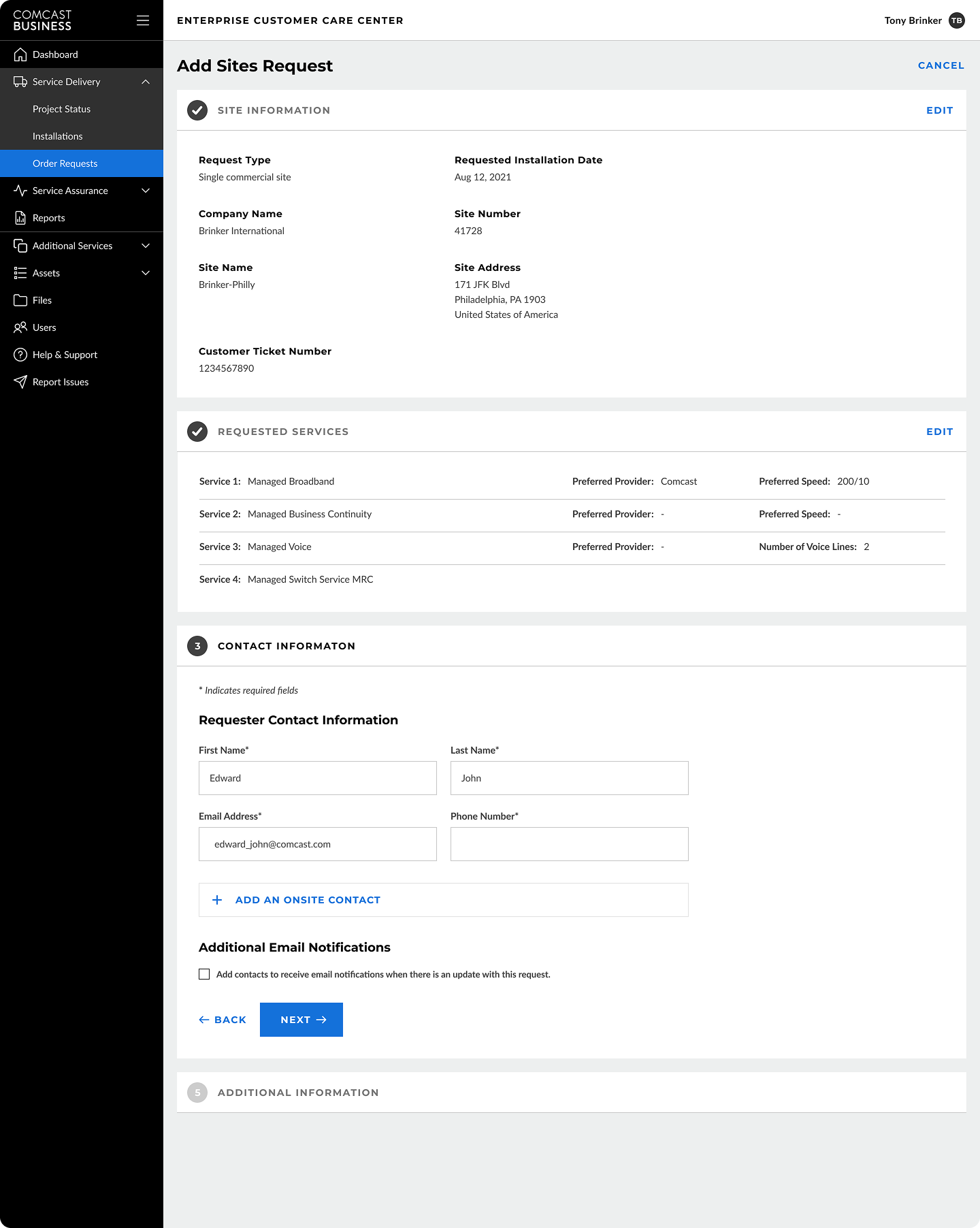Viewport: 980px width, 1228px height.
Task: Select Order Requests menu item
Action: pos(82,163)
